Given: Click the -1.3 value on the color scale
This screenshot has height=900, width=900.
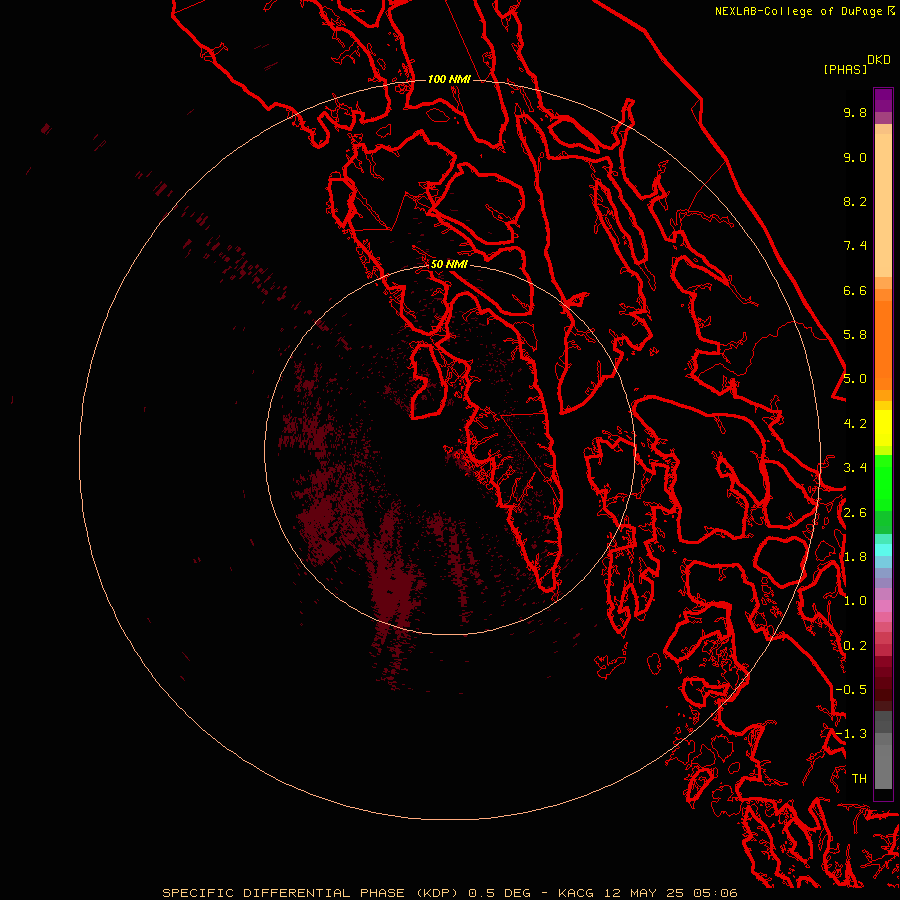Looking at the screenshot, I should point(851,734).
